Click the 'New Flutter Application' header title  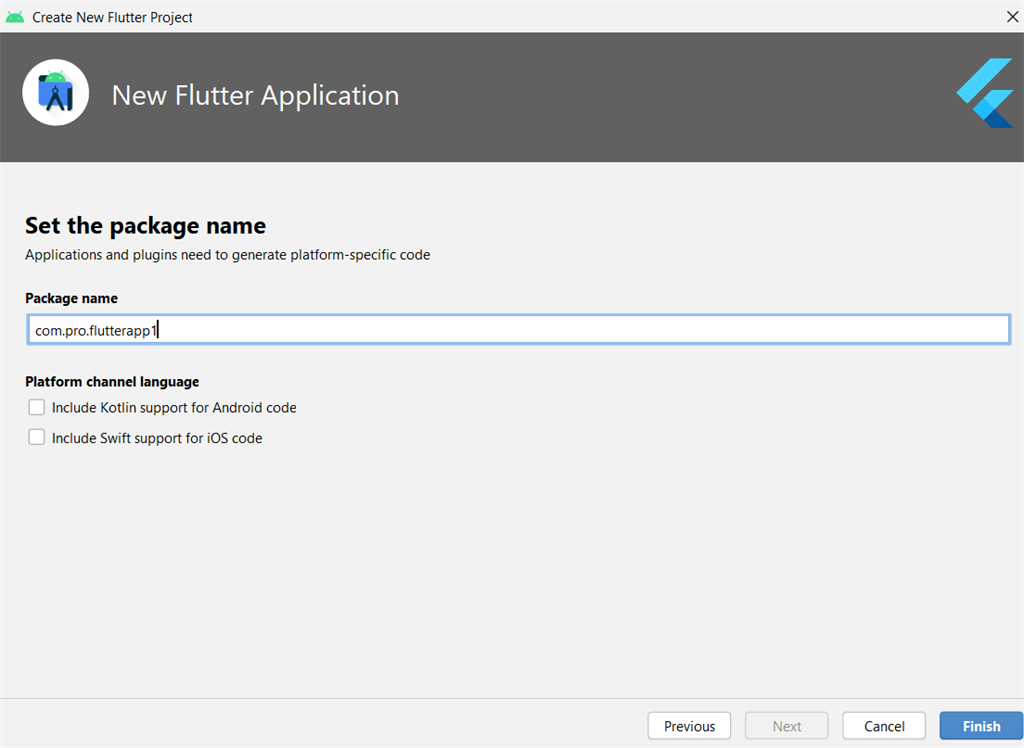[x=255, y=96]
